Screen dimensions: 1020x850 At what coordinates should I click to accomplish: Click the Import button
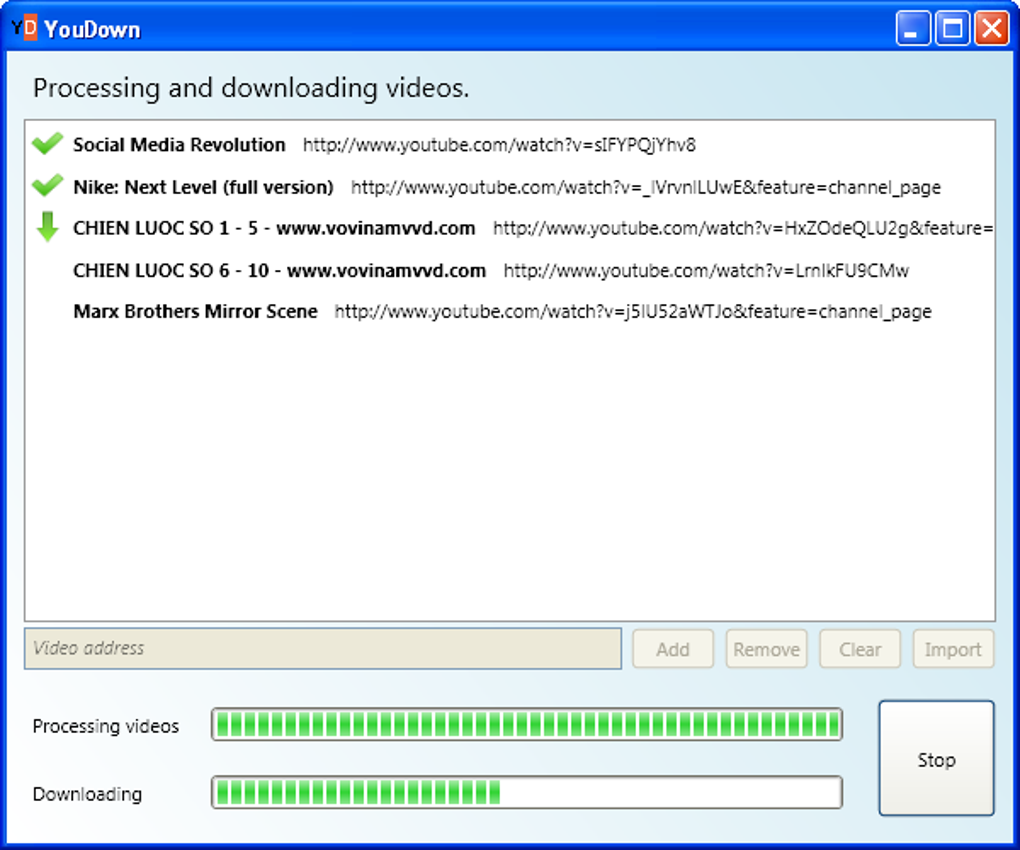coord(954,649)
